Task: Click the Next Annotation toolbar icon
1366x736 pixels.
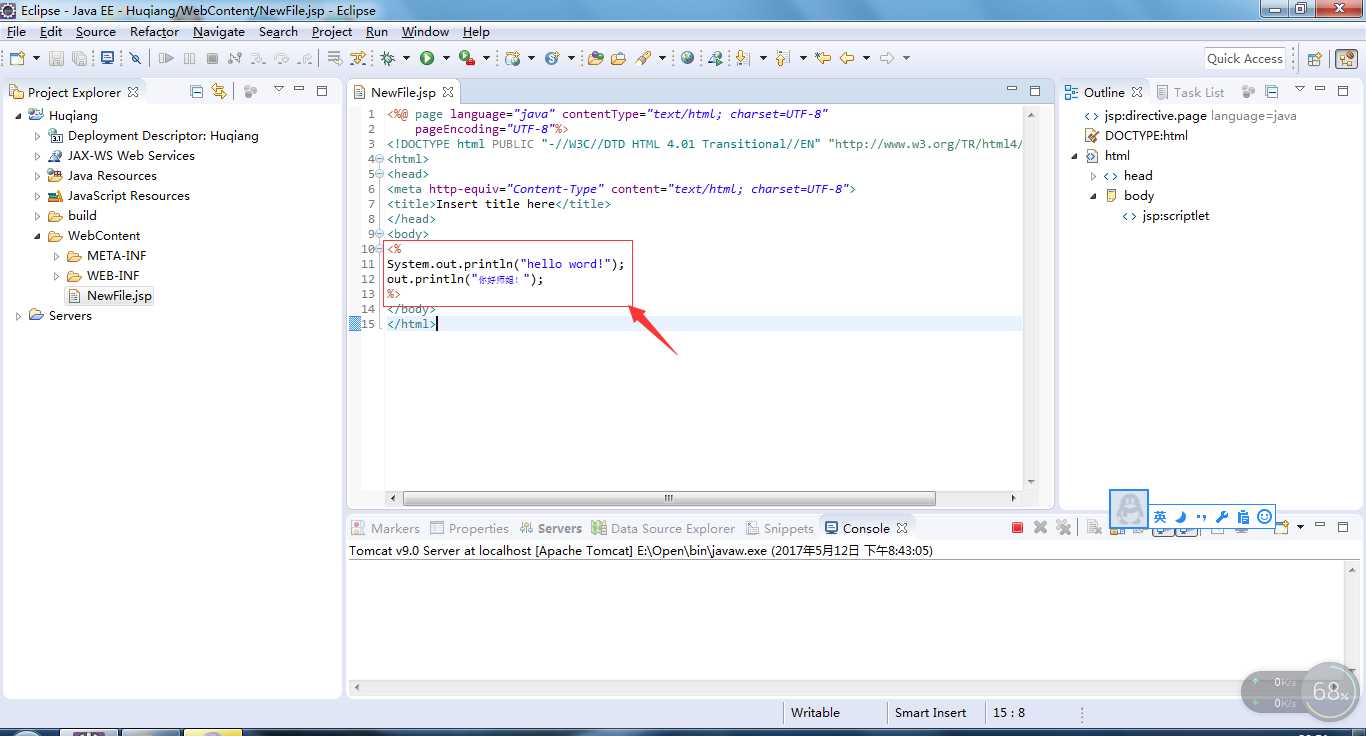Action: click(x=742, y=59)
